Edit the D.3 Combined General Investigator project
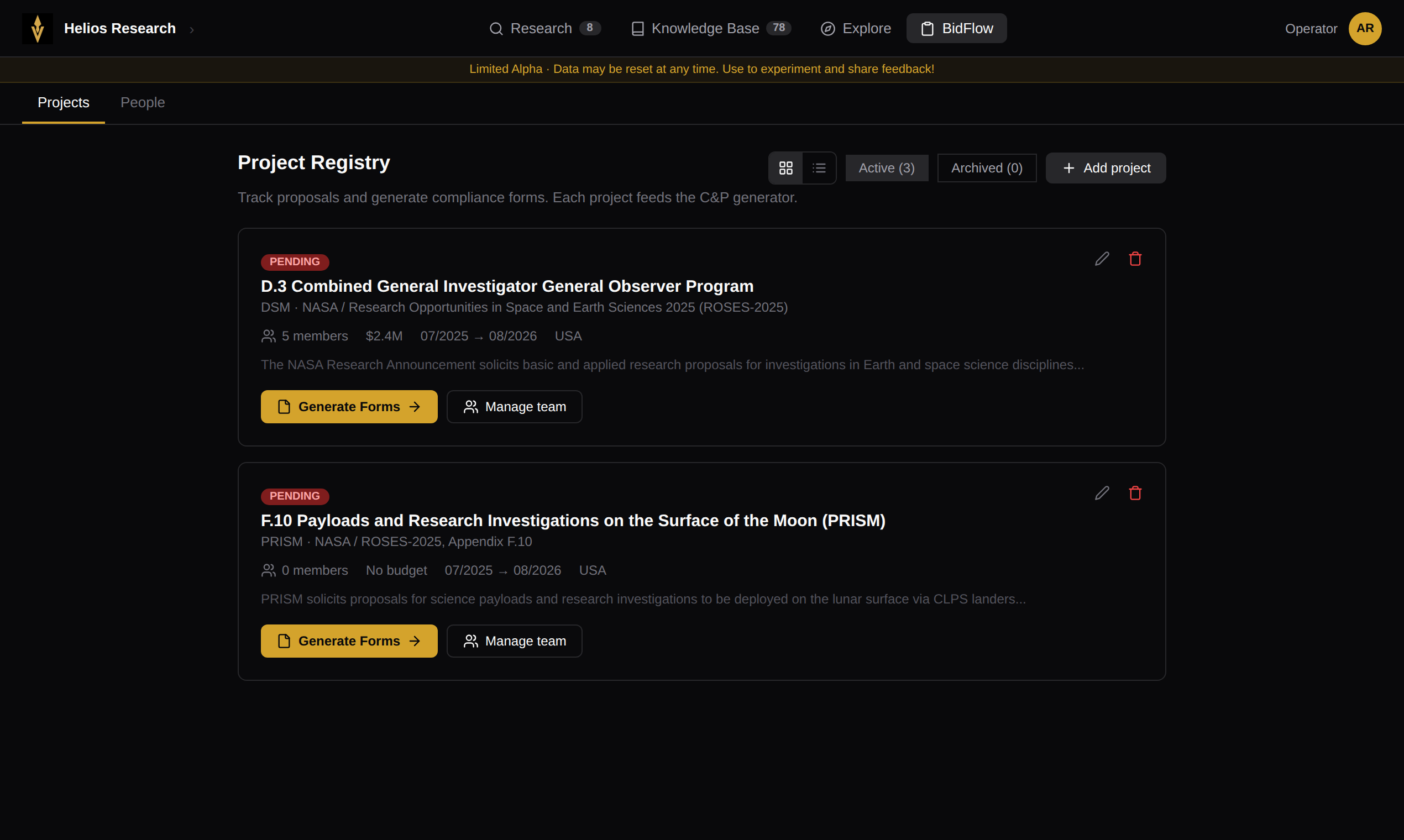1404x840 pixels. click(1102, 259)
